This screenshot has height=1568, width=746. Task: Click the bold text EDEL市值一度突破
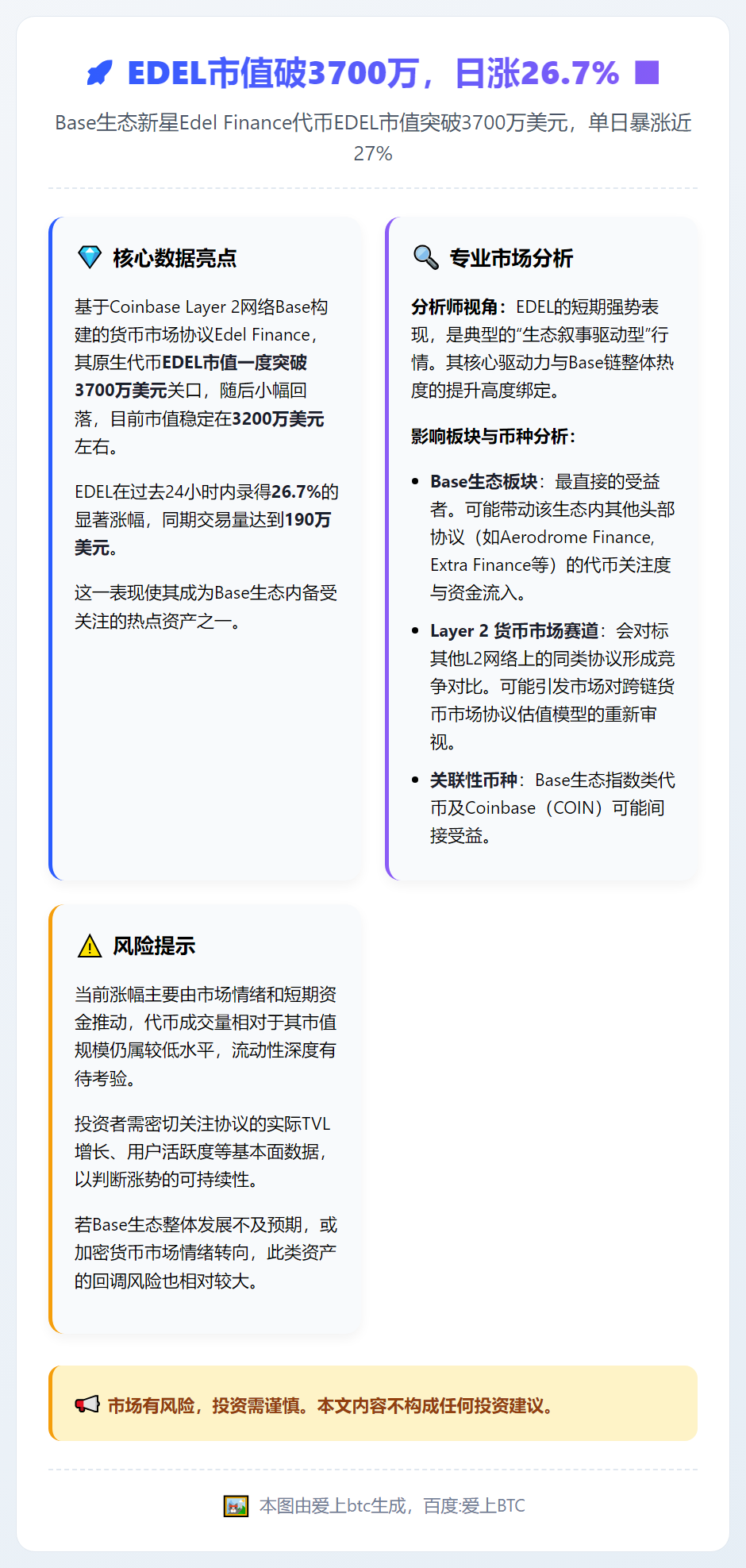(235, 363)
